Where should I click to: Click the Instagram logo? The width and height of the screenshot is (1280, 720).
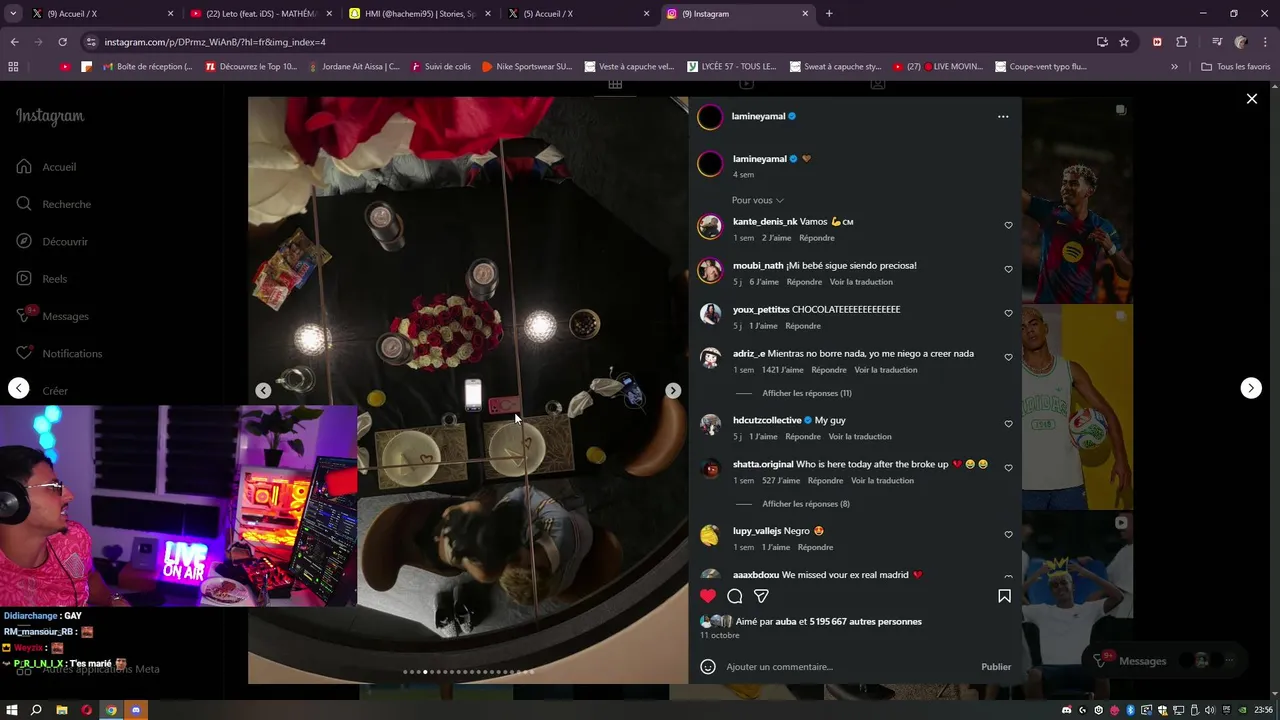tap(50, 116)
